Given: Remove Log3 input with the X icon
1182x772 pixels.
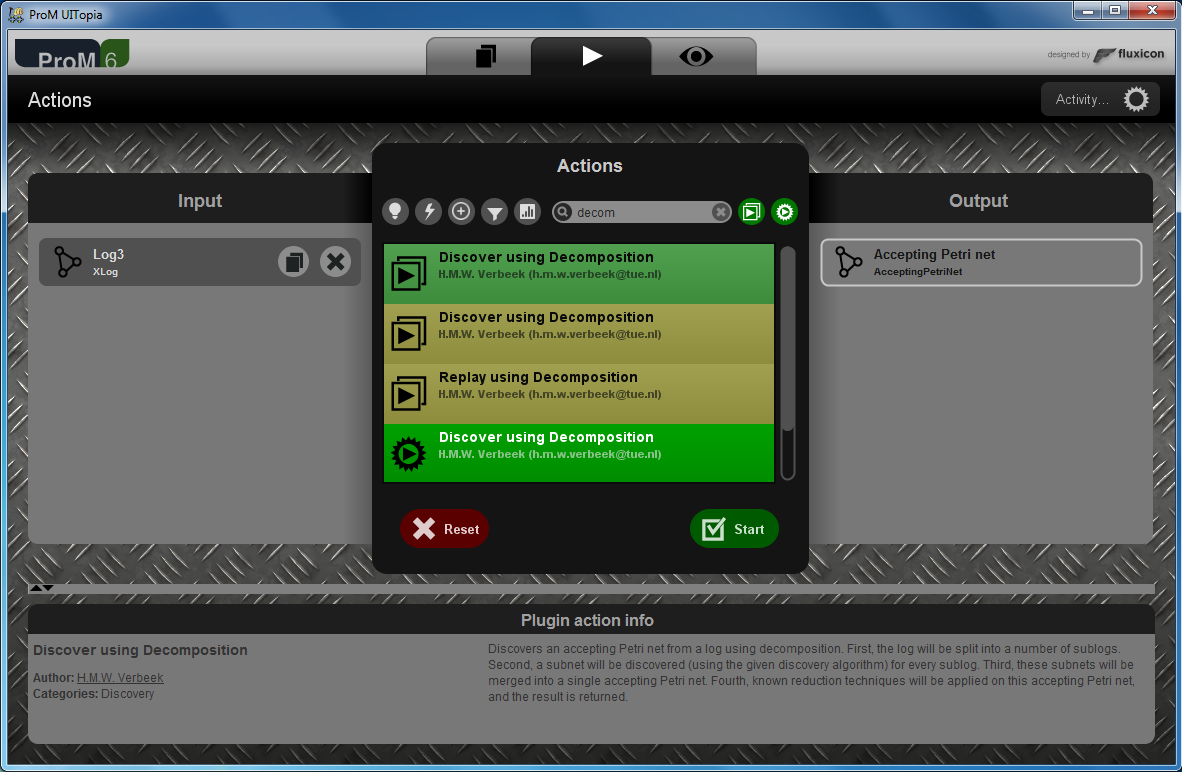Looking at the screenshot, I should pos(335,262).
